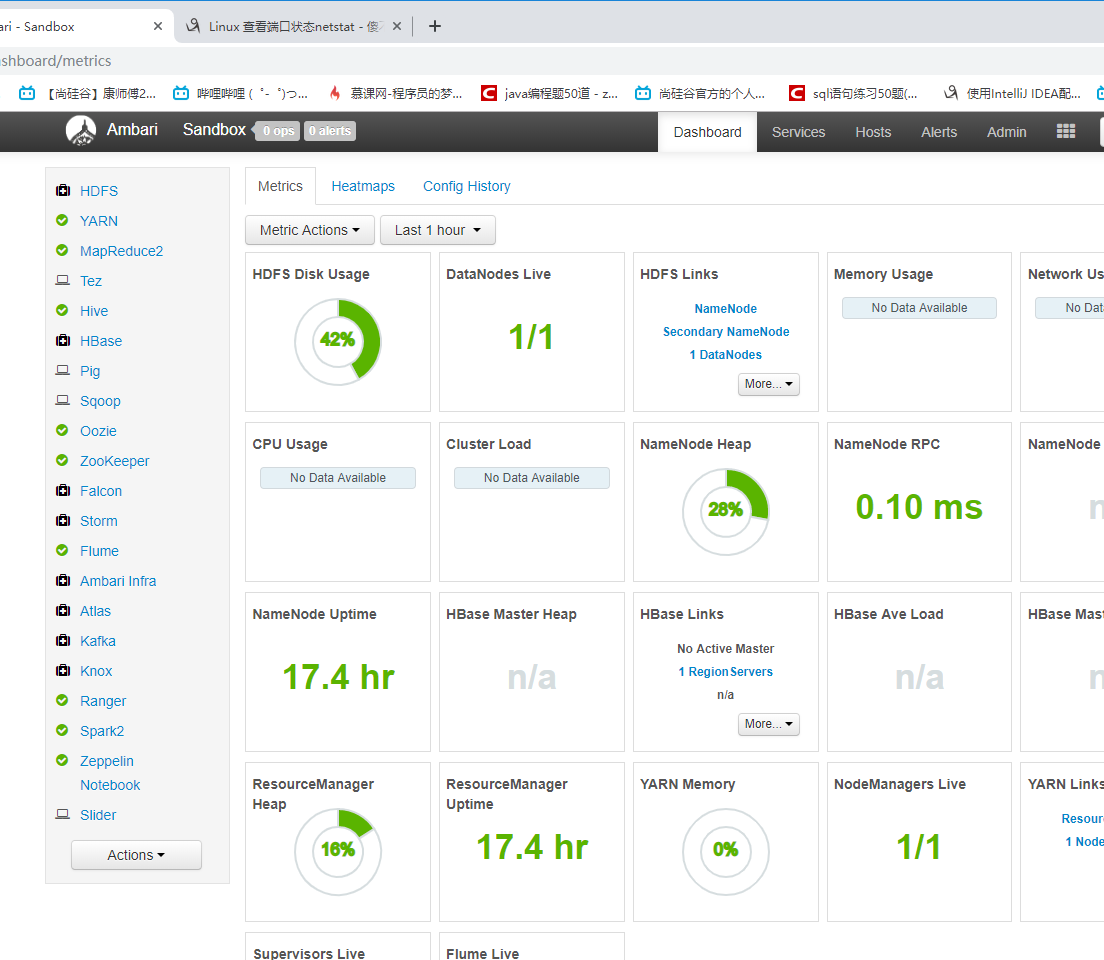This screenshot has height=960, width=1104.
Task: Open the 1 RegionServers link
Action: click(x=725, y=672)
